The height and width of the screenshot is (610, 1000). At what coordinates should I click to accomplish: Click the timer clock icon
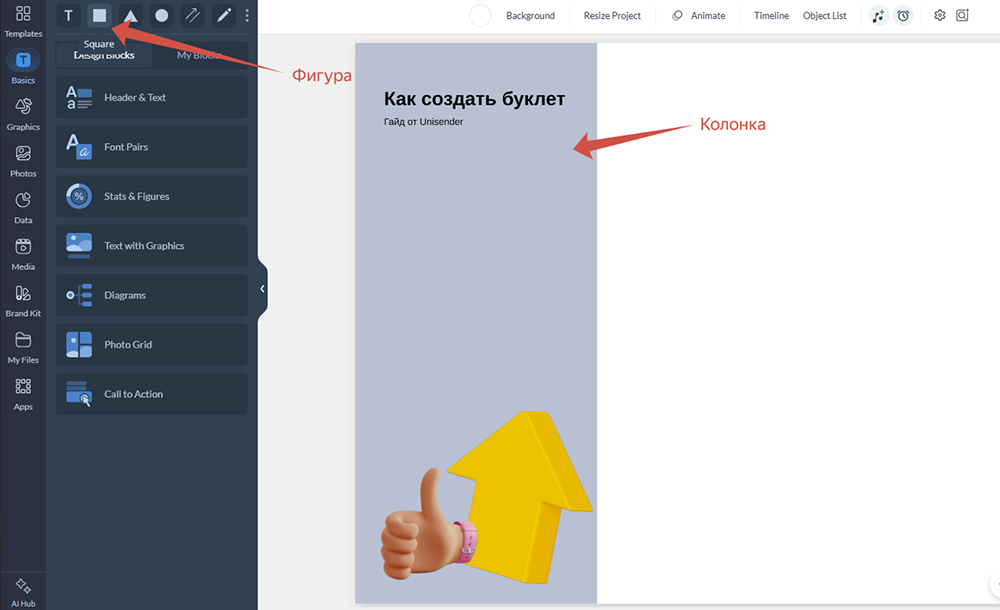[903, 16]
